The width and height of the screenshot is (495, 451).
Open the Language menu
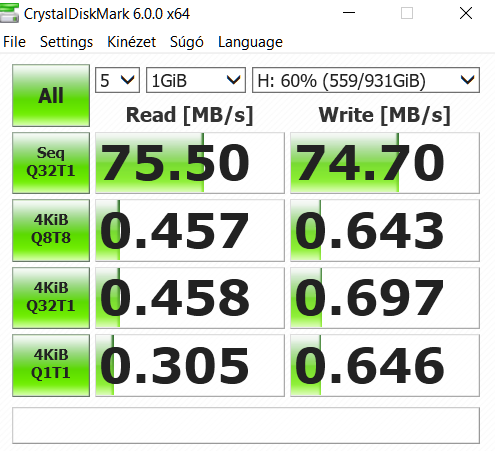250,42
